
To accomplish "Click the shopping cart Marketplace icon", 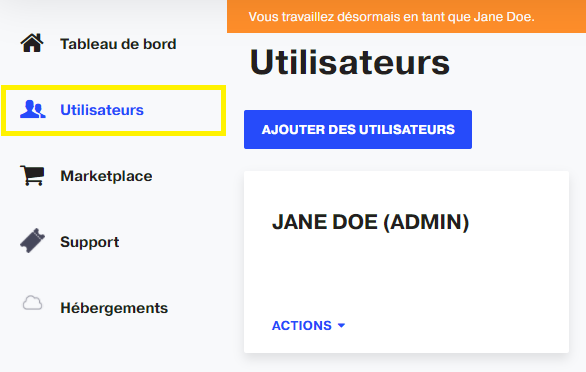I will click(32, 176).
